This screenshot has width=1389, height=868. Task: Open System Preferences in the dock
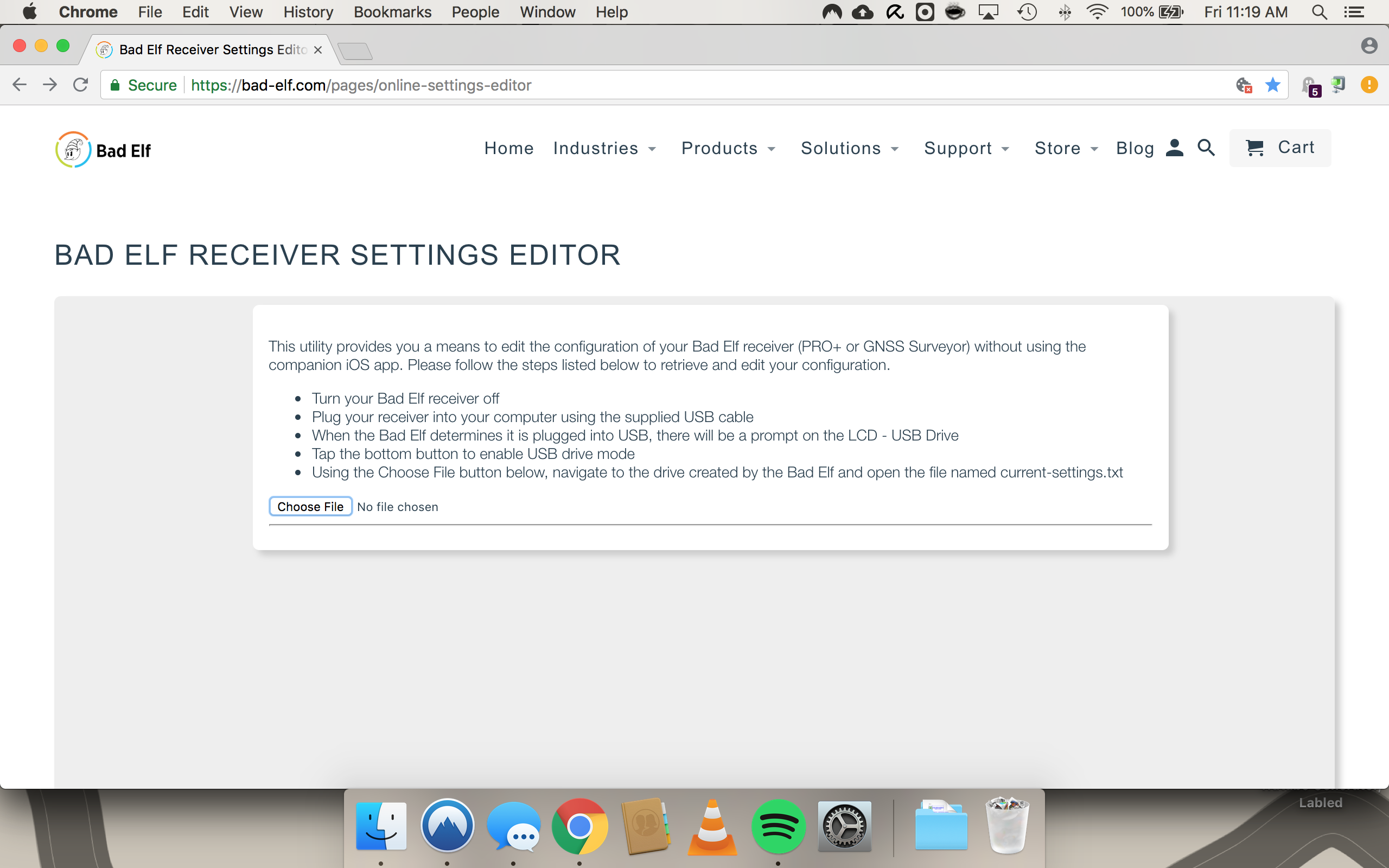[844, 826]
